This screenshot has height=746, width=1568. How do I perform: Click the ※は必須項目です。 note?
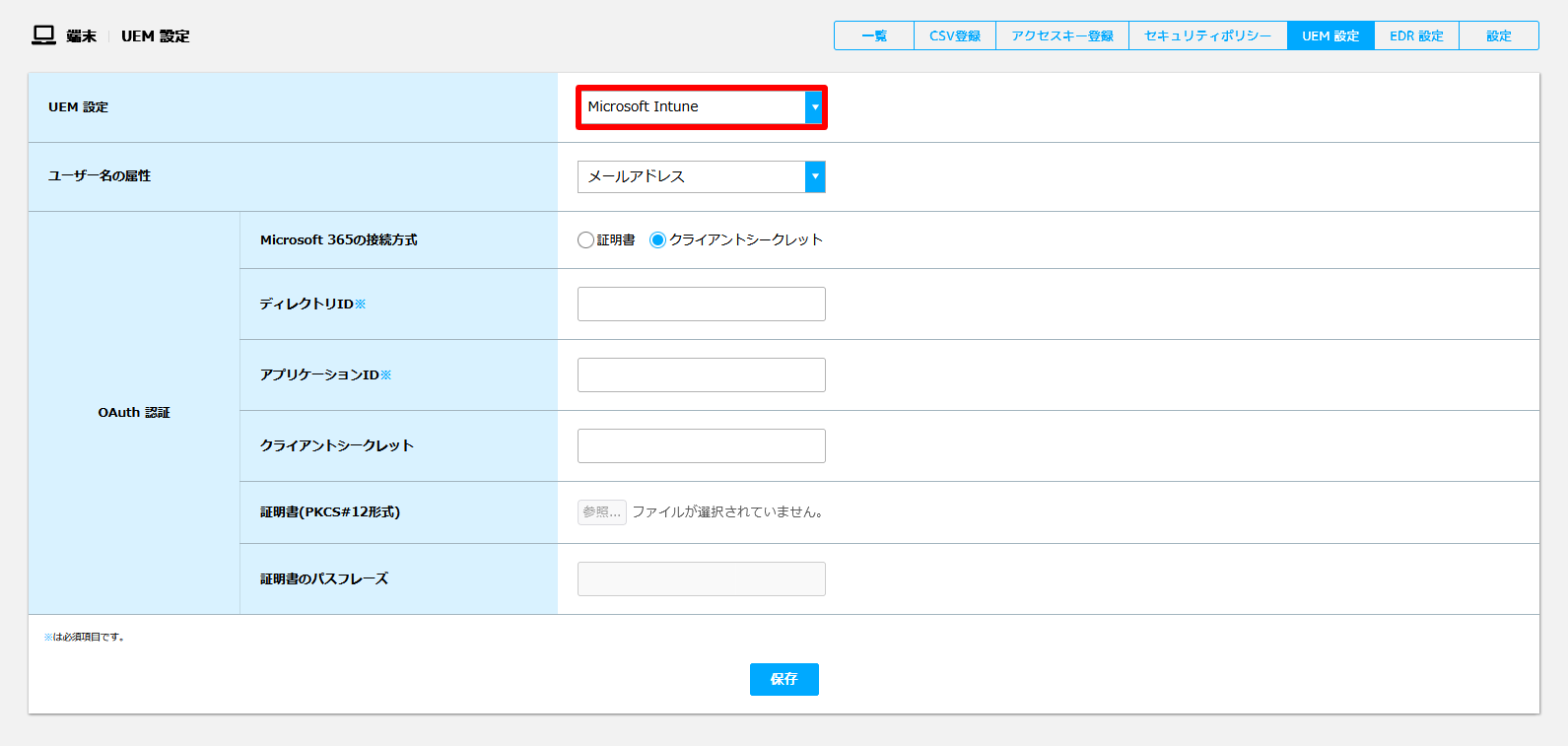(x=84, y=637)
